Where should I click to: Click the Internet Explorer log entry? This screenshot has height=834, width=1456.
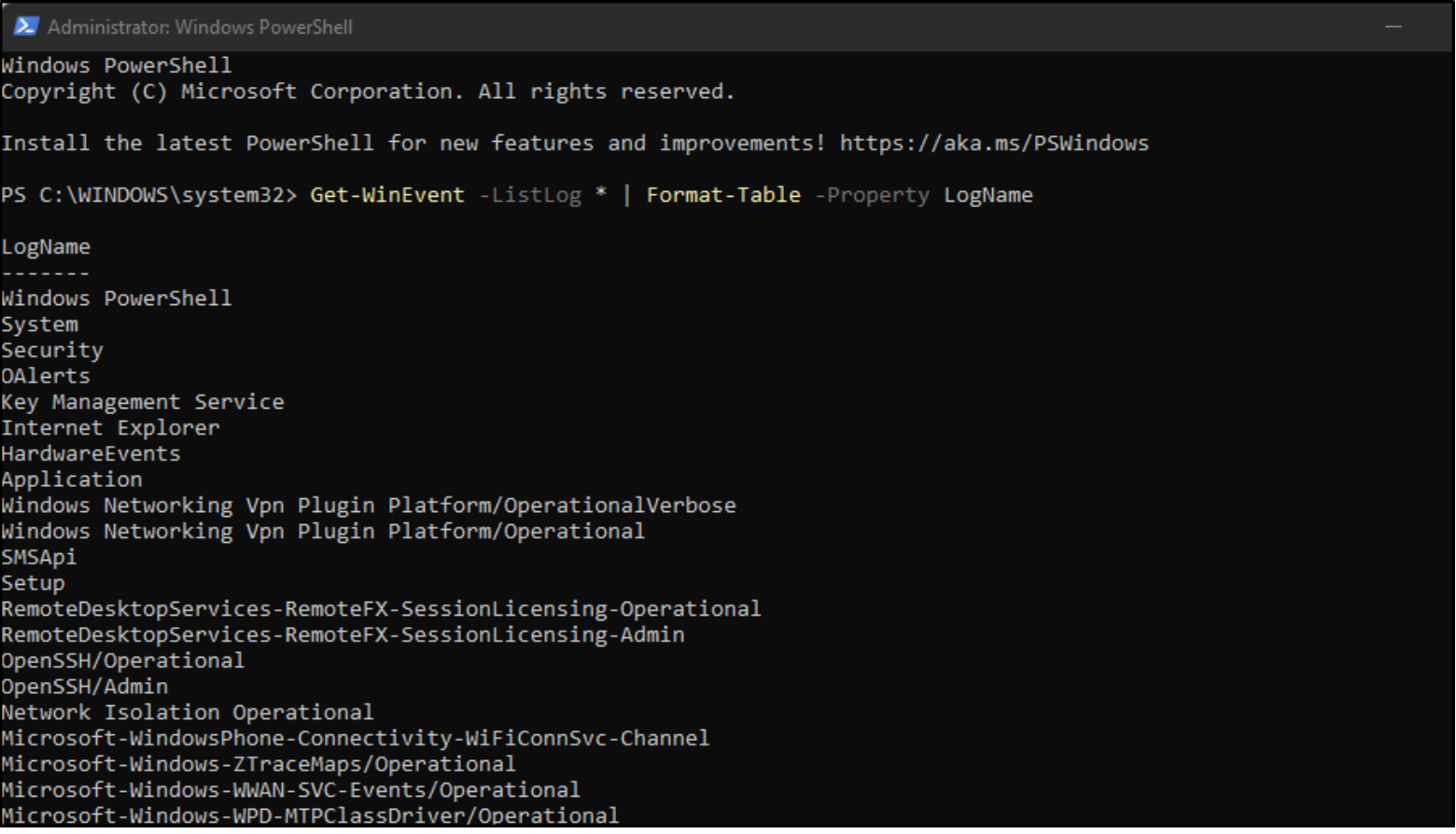(x=110, y=428)
